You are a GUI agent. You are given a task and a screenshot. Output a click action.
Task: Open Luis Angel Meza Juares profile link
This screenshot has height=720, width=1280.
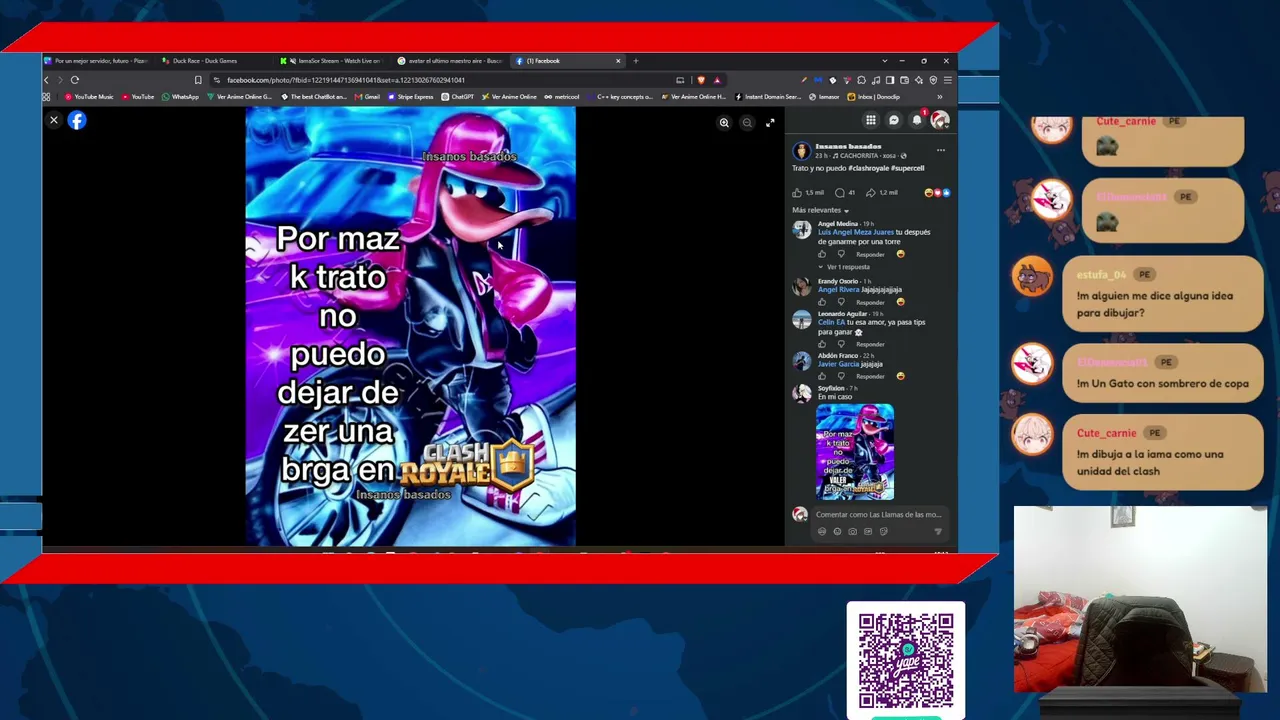856,232
